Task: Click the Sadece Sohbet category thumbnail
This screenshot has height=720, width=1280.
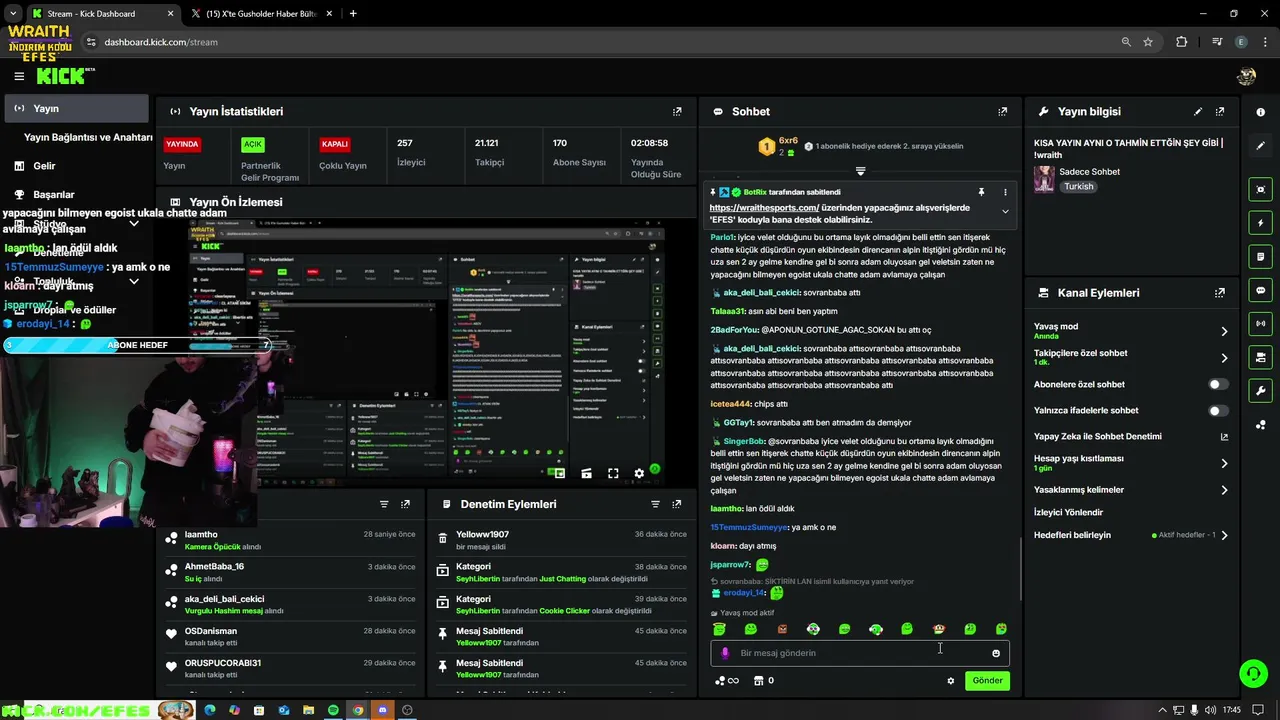Action: coord(1044,179)
